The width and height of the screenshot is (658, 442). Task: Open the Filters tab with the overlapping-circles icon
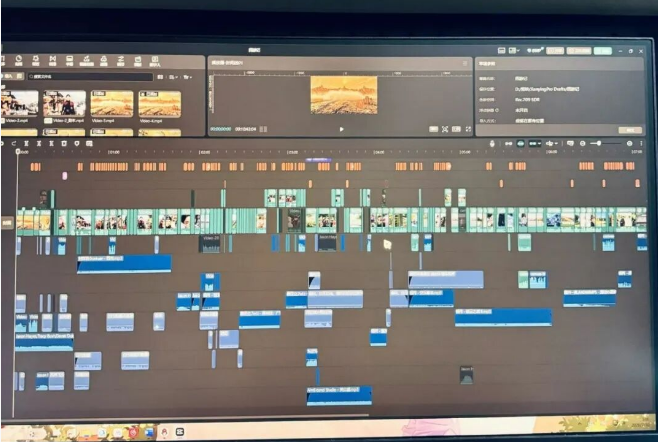tap(104, 61)
